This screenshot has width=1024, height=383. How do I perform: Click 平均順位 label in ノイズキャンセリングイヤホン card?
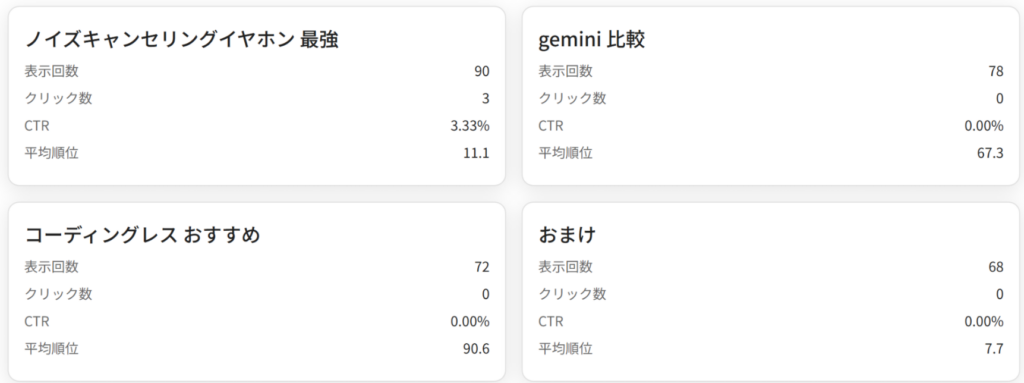(x=52, y=154)
